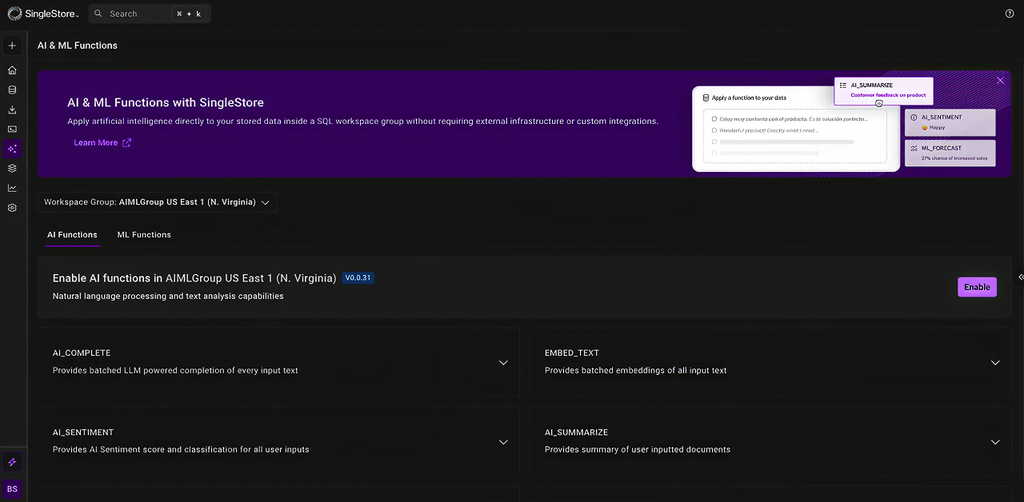Expand the EMBED_TEXT function card

[x=995, y=362]
